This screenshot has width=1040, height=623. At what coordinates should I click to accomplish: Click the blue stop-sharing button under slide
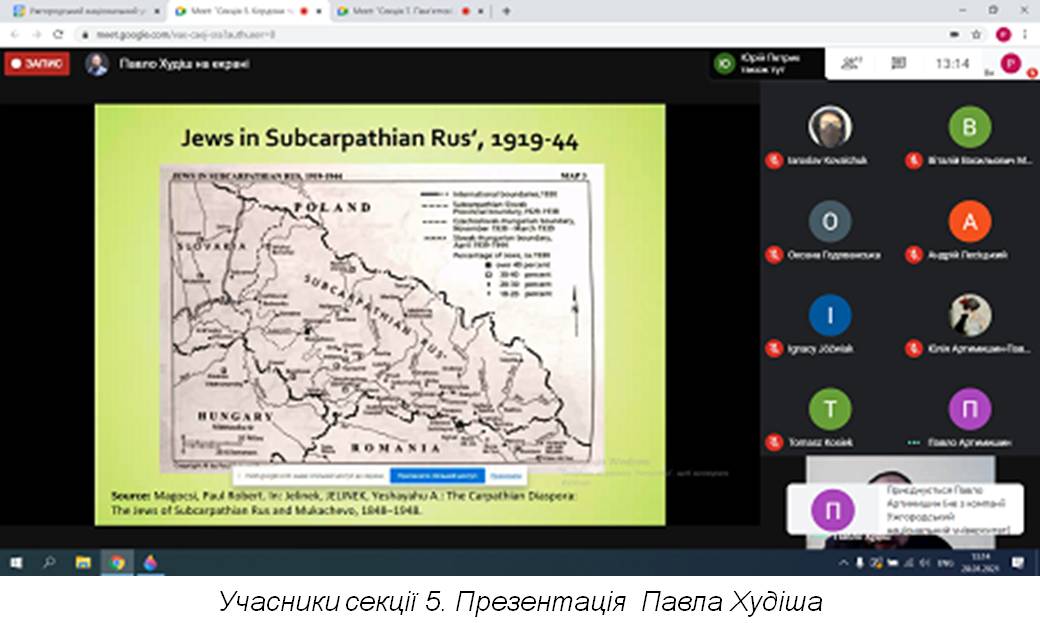click(437, 476)
